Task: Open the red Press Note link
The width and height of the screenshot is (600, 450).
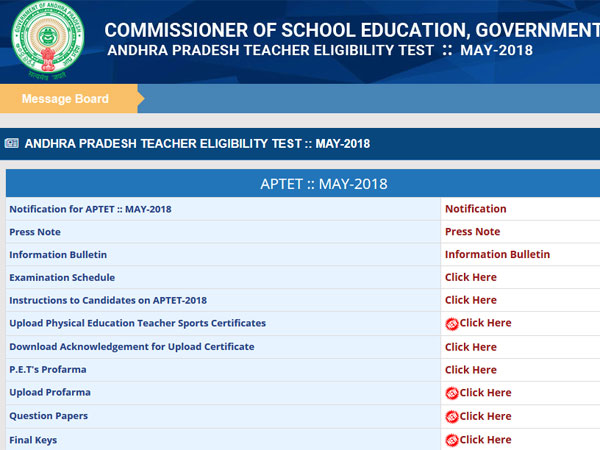Action: coord(472,232)
